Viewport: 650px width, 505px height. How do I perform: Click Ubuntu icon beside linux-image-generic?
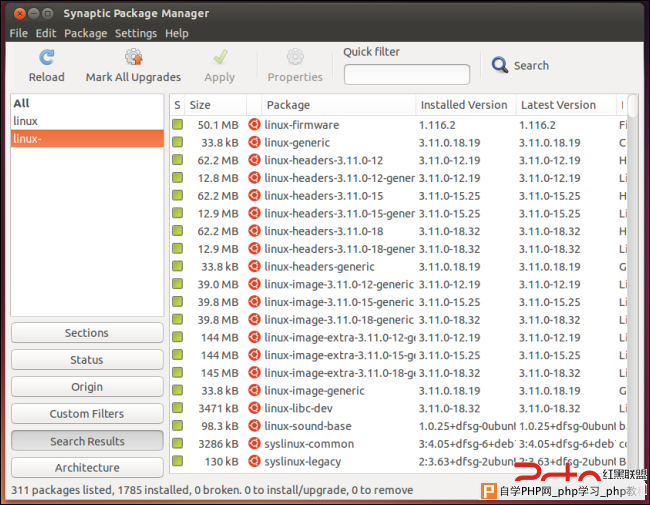[x=254, y=390]
